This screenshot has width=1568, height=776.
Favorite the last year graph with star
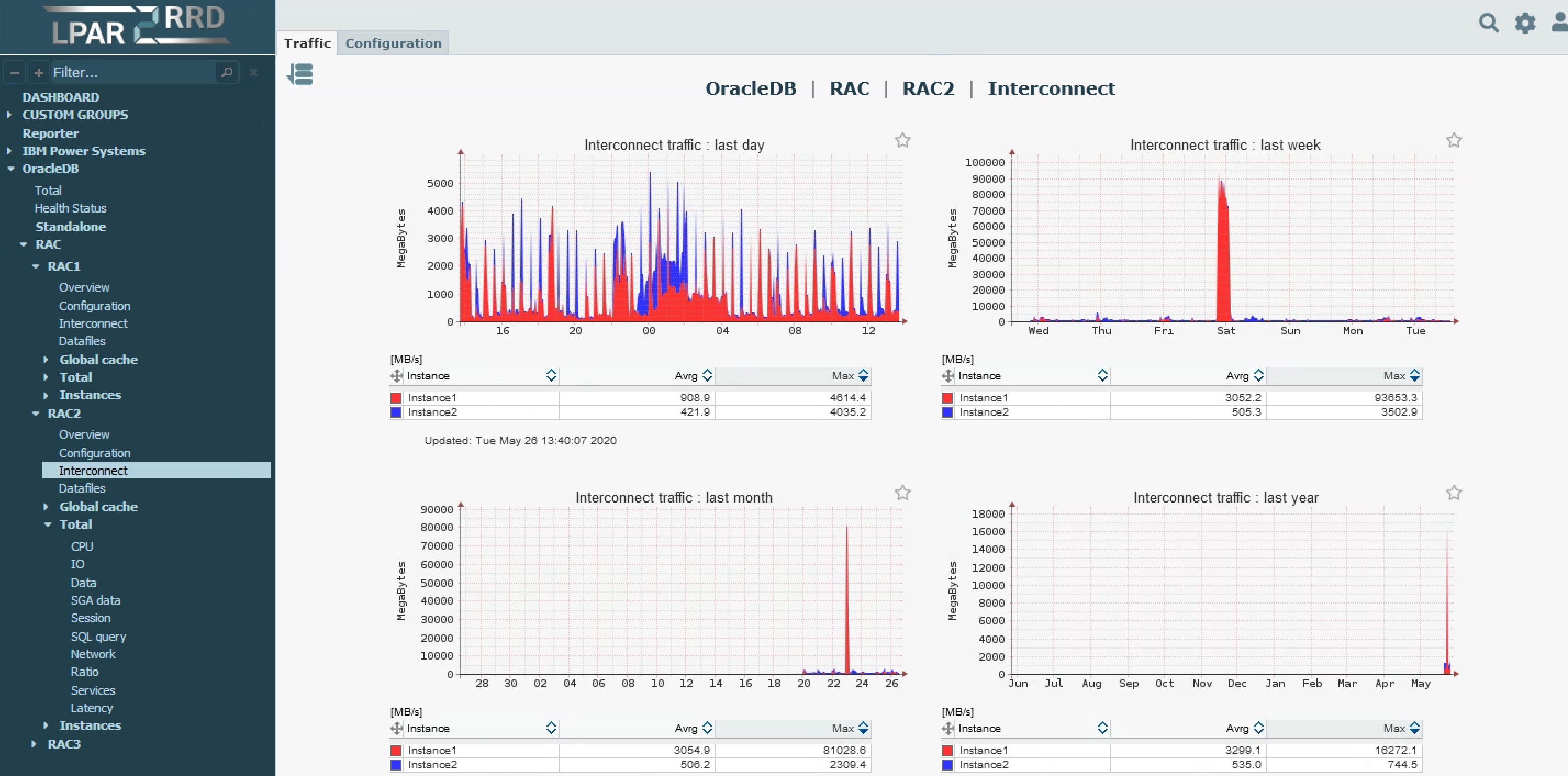click(1454, 493)
